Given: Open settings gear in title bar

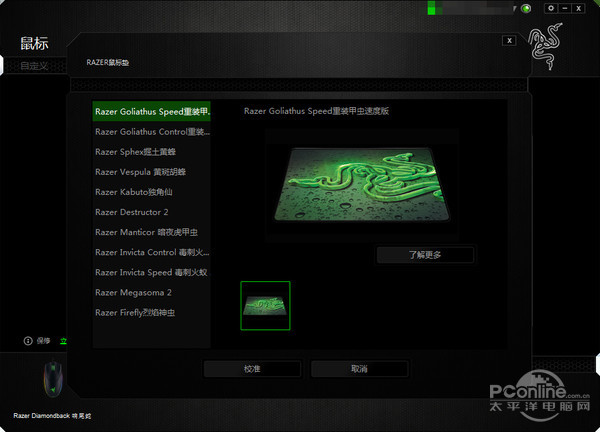Looking at the screenshot, I should pyautogui.click(x=550, y=8).
